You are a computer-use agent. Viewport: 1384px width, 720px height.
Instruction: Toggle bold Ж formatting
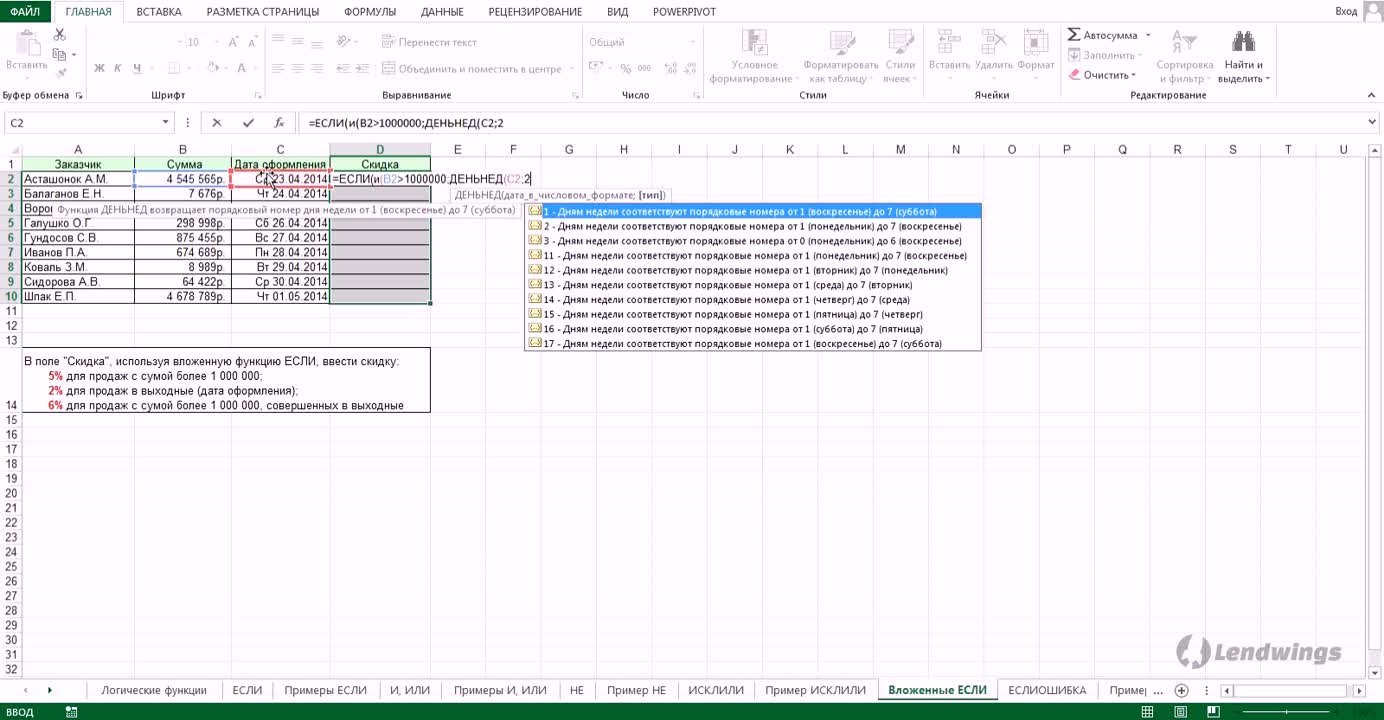99,69
